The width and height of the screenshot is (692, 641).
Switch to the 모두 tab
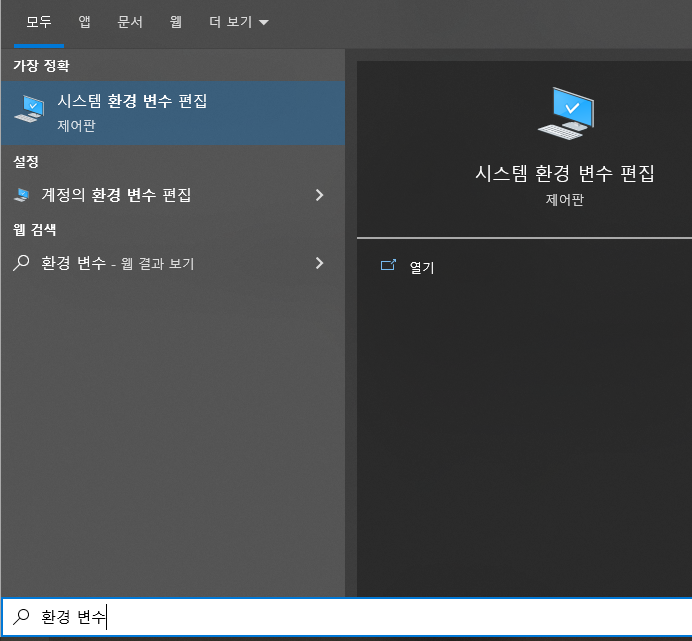coord(39,22)
